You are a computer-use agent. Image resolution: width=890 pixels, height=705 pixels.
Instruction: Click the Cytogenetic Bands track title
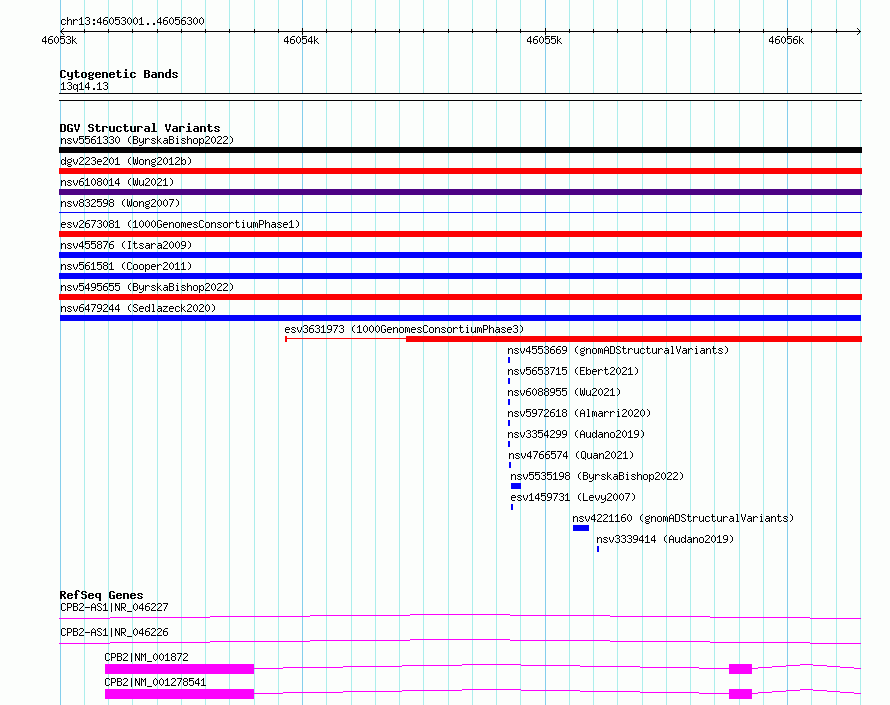[119, 74]
